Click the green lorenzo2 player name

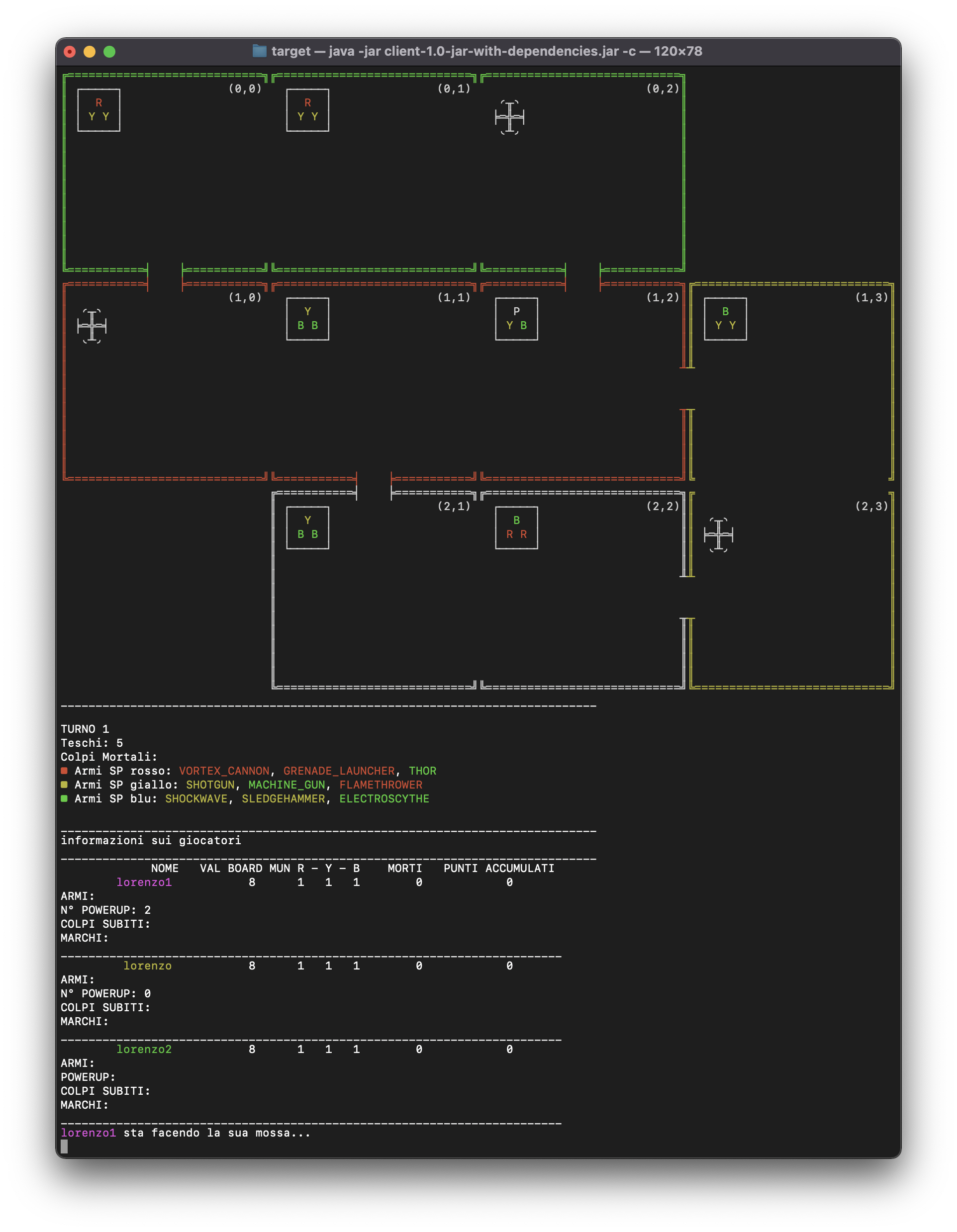click(x=144, y=1049)
